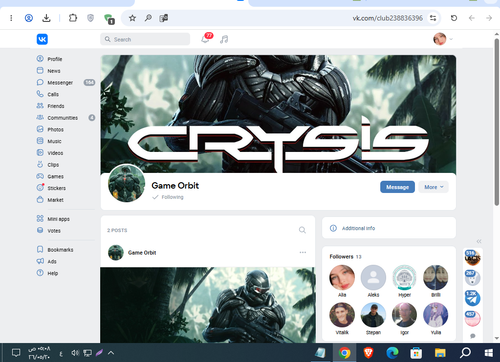
Task: Open follower Stepan's profile
Action: coord(373,319)
